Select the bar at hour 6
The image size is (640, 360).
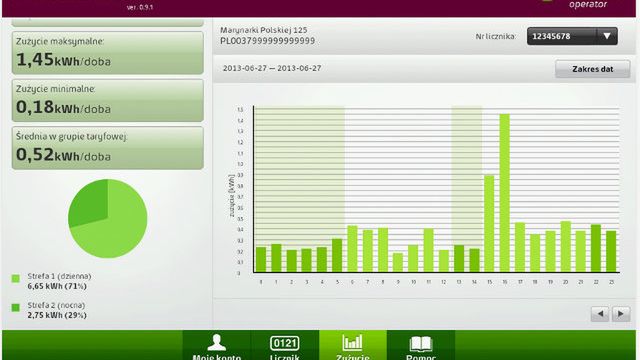352,249
